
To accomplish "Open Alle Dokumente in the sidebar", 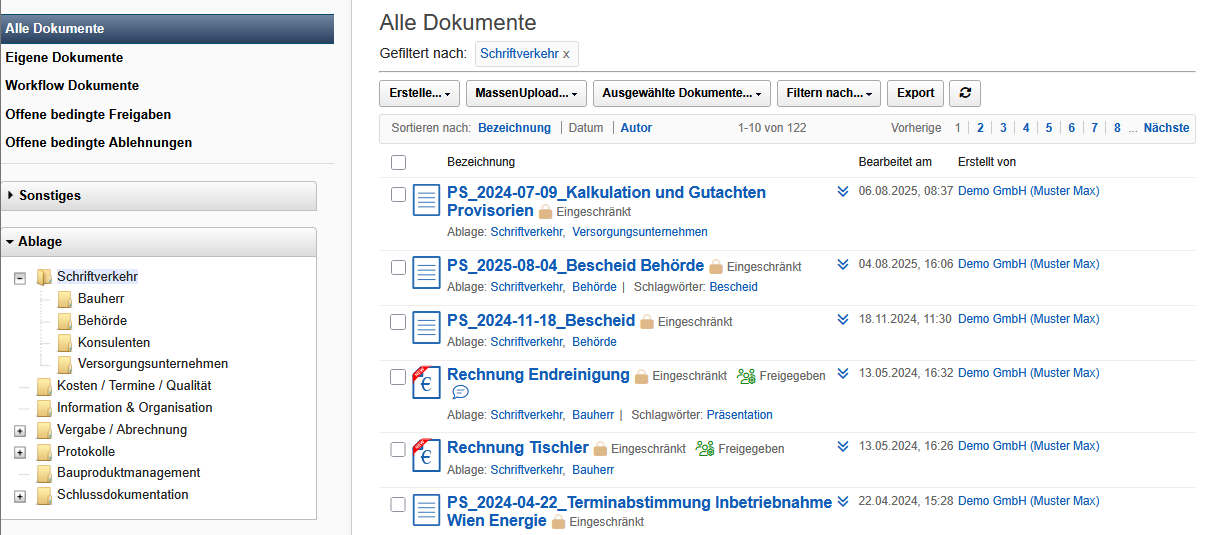I will pos(167,29).
